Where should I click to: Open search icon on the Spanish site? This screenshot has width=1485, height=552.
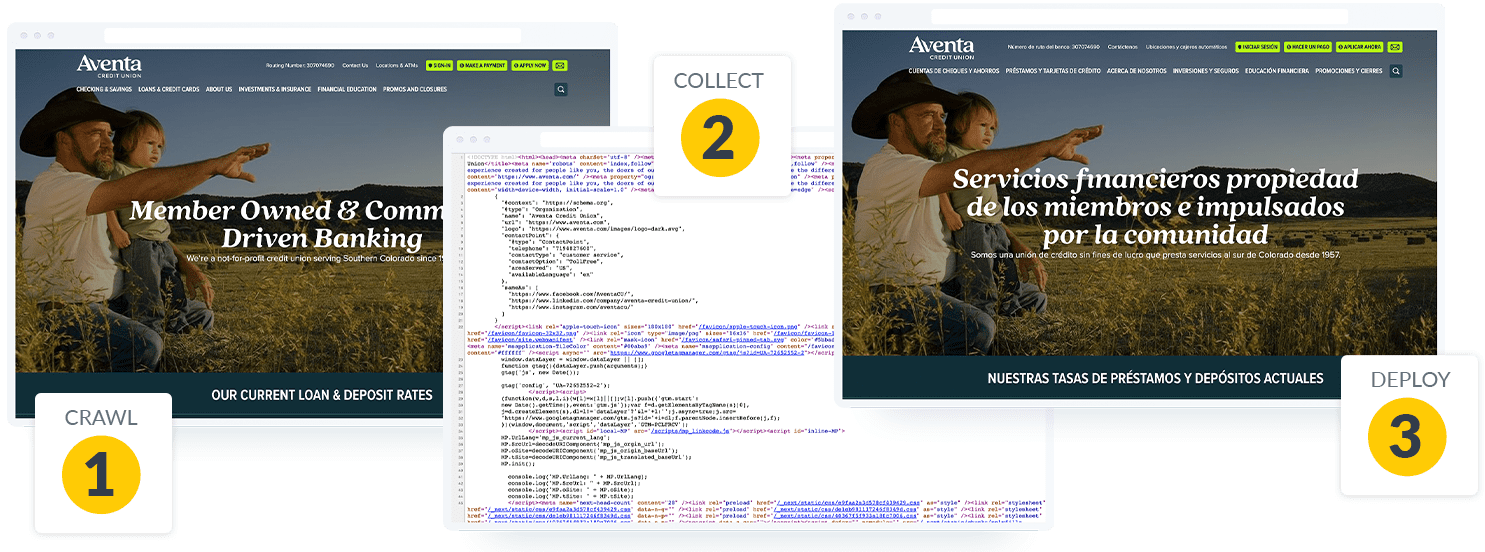pyautogui.click(x=1396, y=71)
